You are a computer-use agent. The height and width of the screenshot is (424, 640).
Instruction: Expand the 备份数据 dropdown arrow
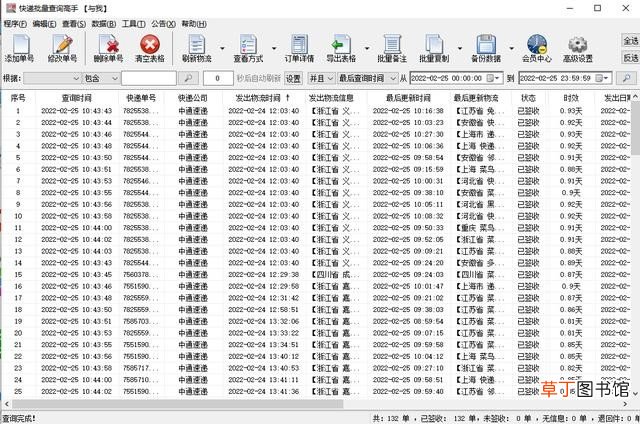[x=511, y=48]
